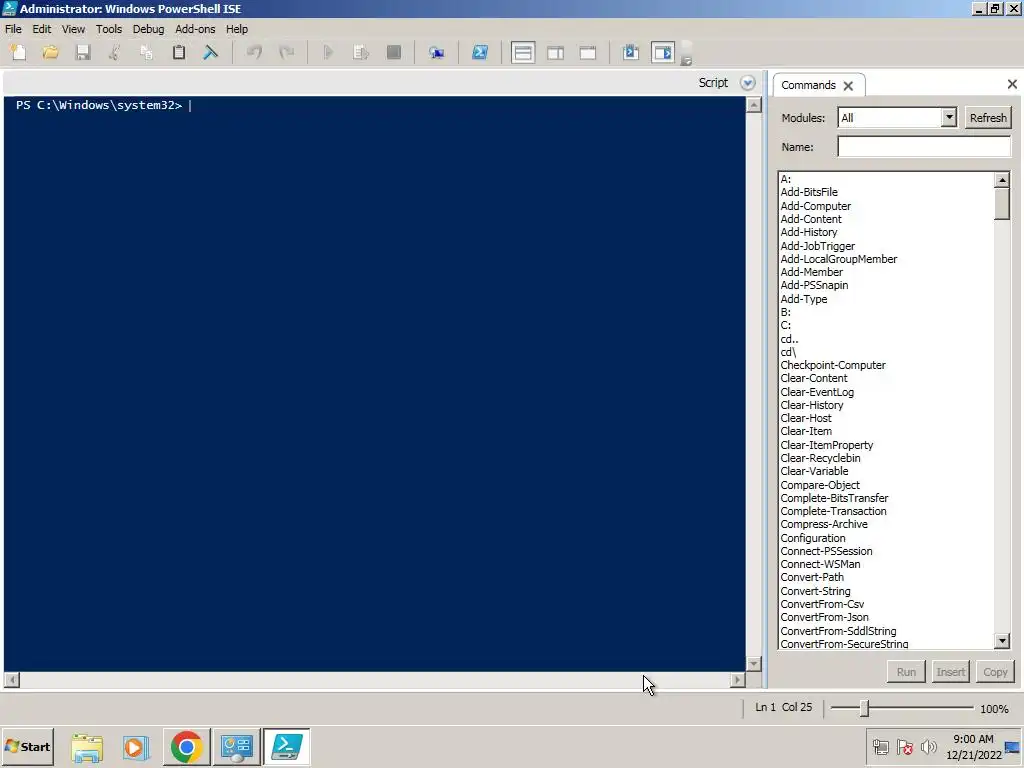
Task: Click the Run Selection icon
Action: point(360,52)
